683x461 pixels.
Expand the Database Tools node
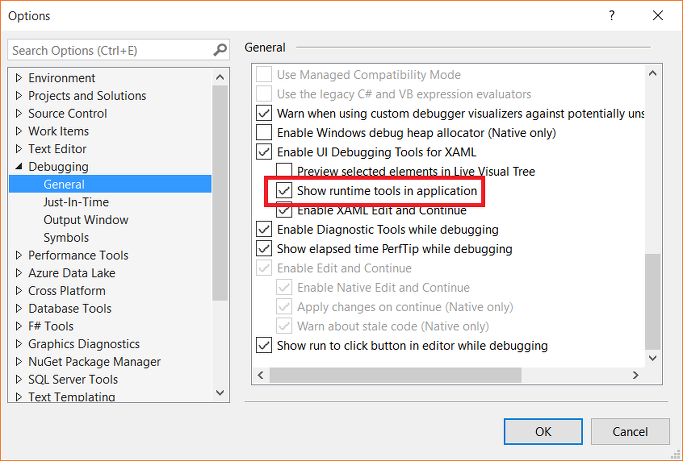(19, 308)
